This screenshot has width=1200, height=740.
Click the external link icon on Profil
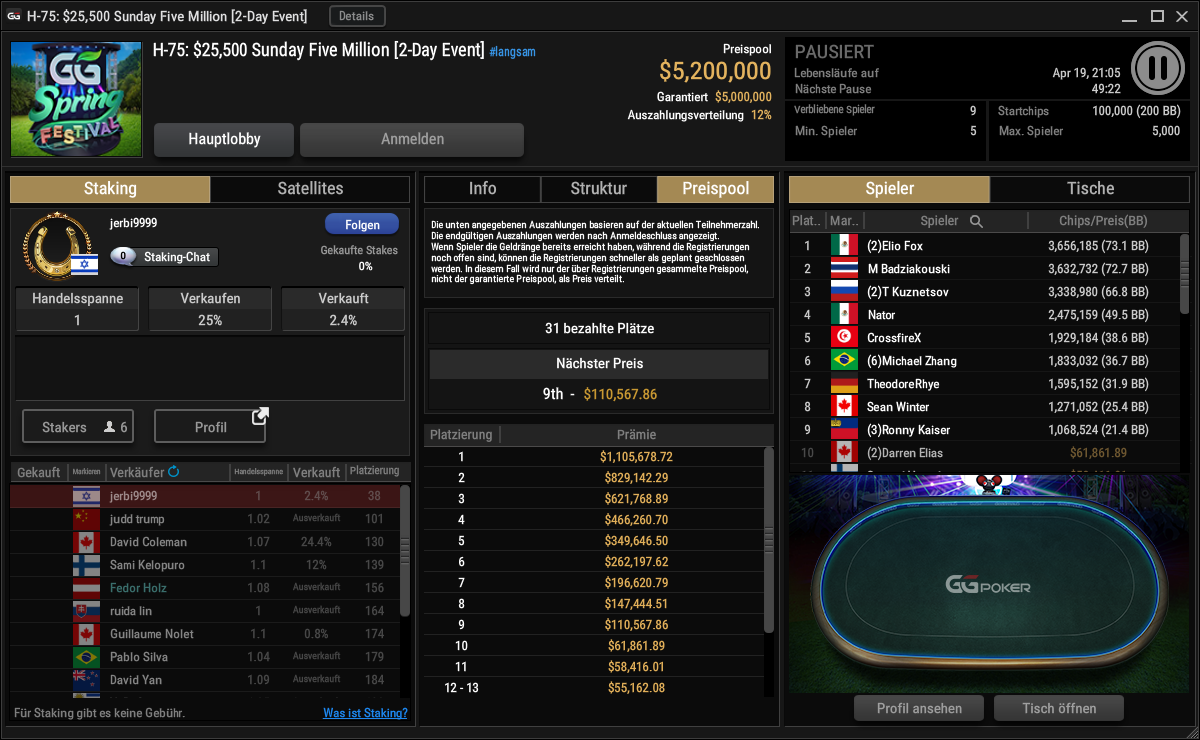(259, 416)
